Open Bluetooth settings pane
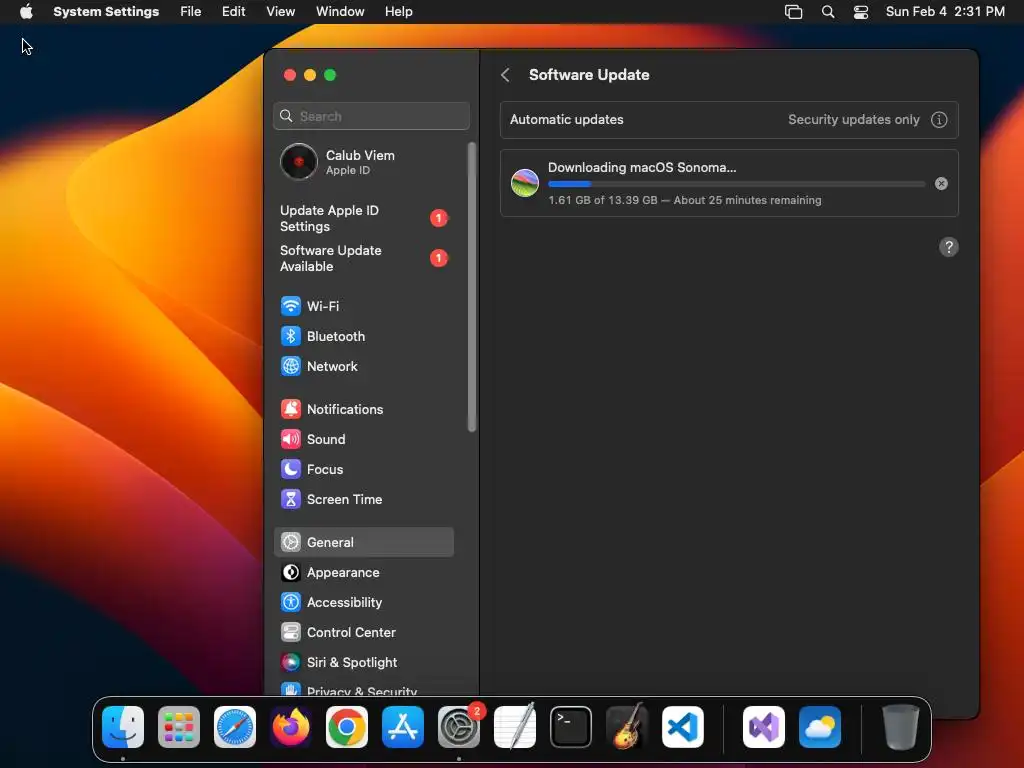 pos(363,336)
